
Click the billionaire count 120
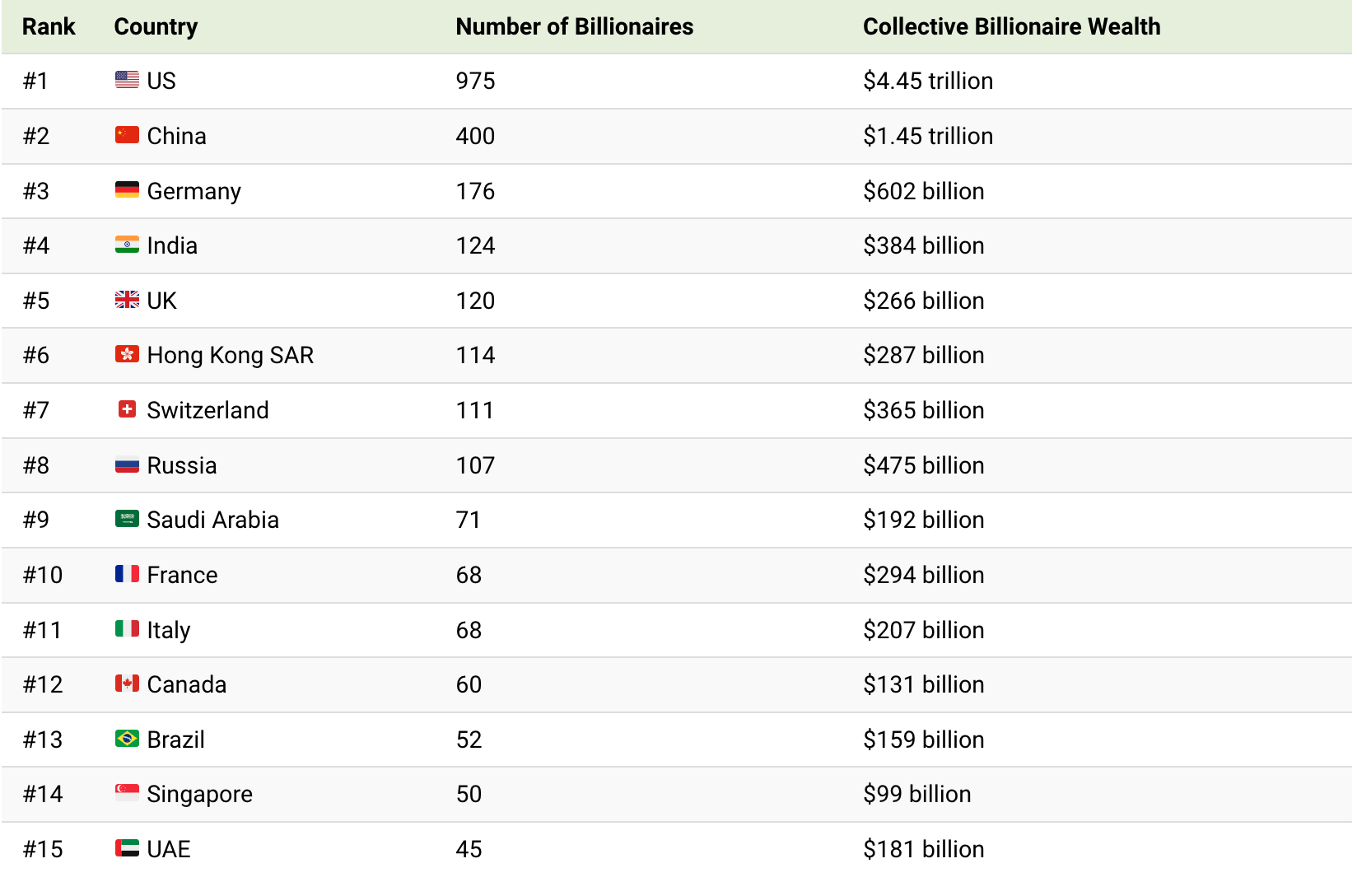pos(476,301)
